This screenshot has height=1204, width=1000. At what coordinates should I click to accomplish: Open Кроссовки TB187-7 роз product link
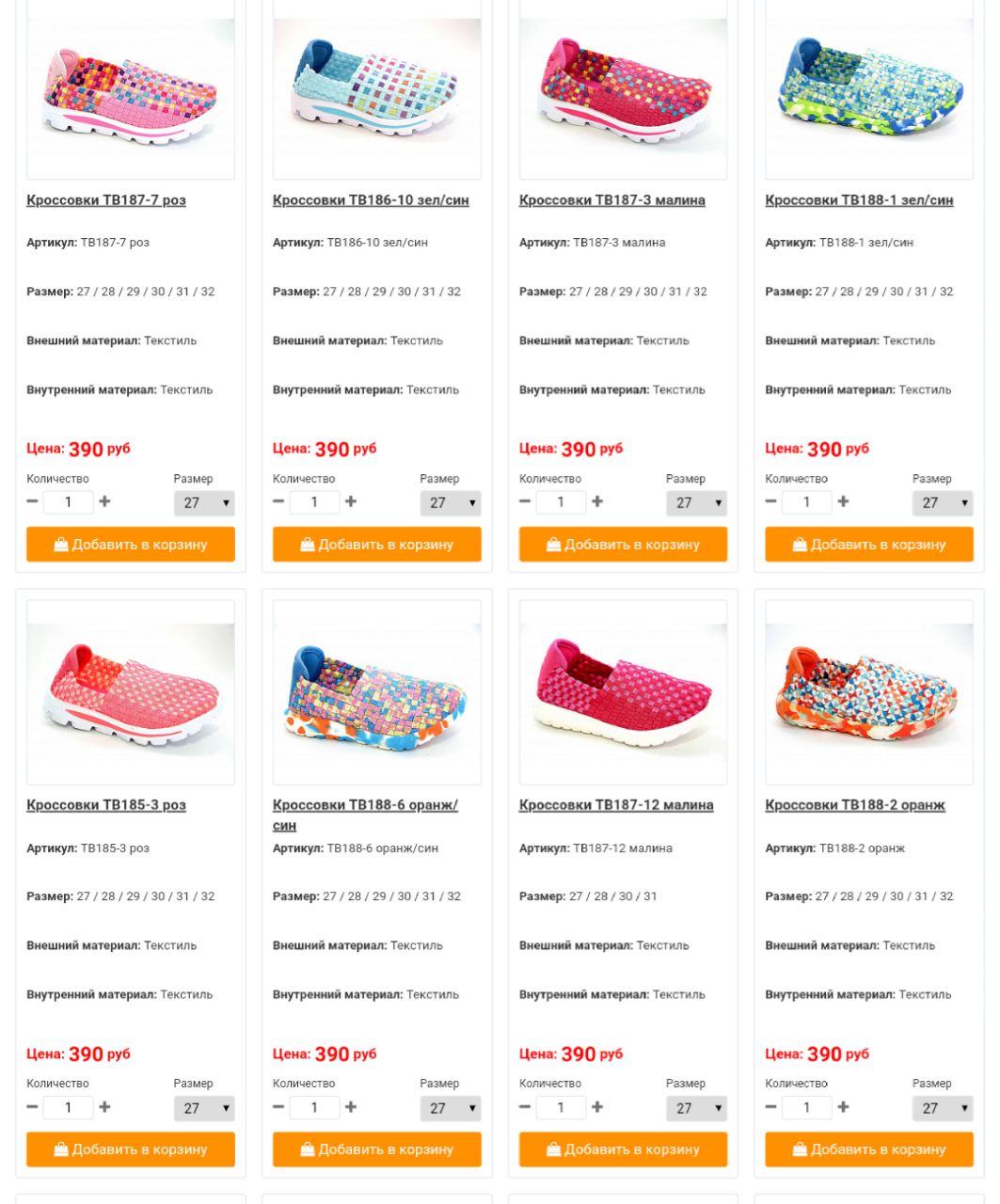[106, 200]
